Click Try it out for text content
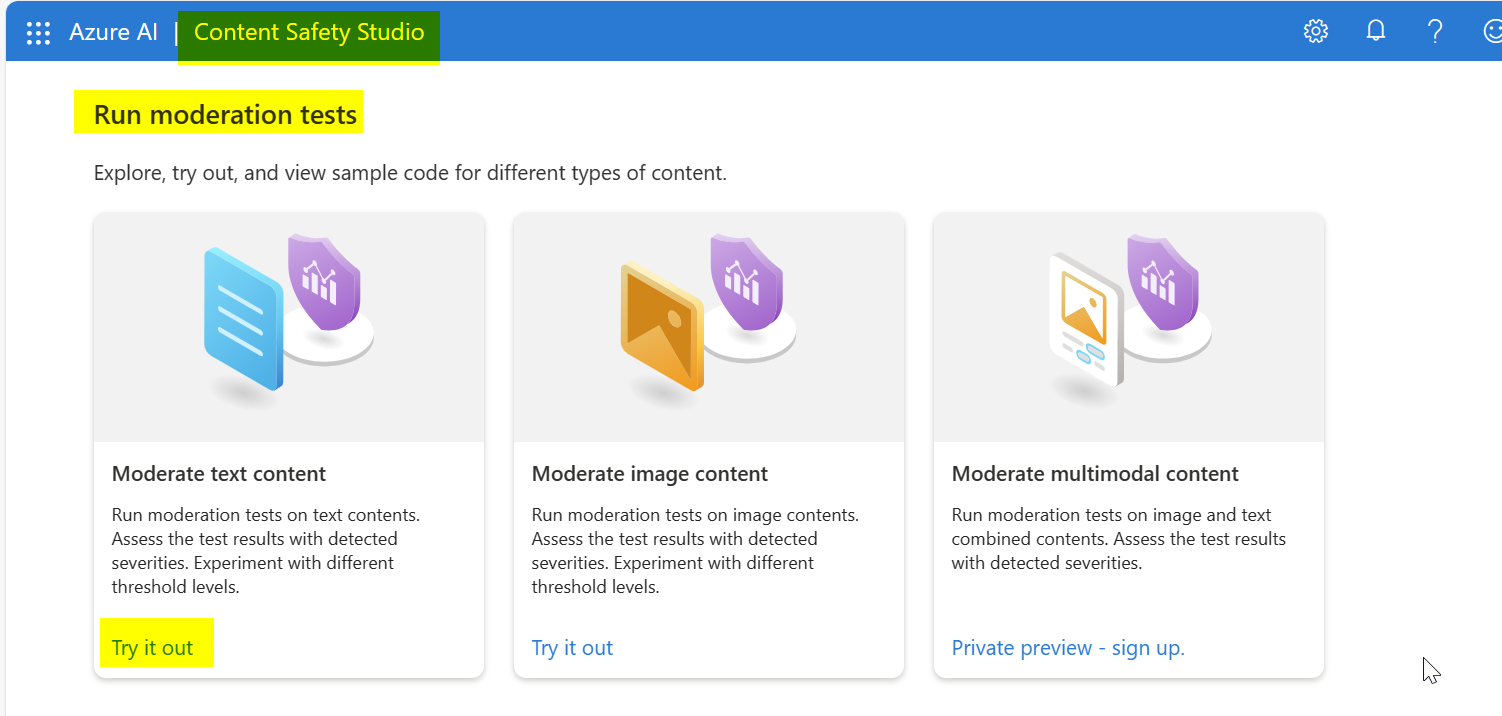 152,648
